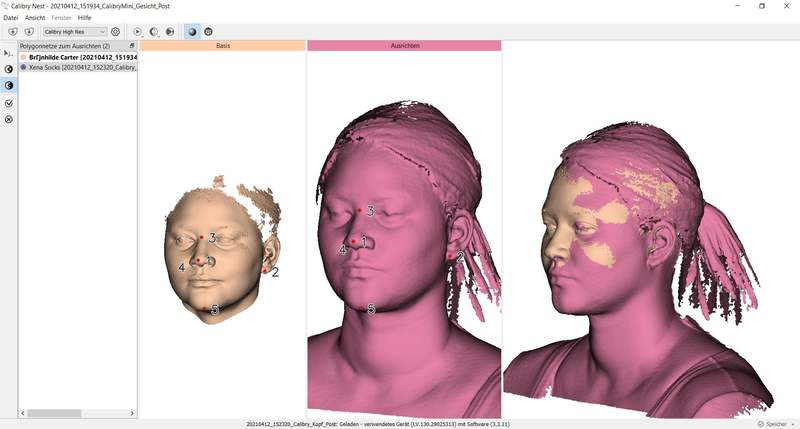Click the export scan icon in toolbar

(28, 32)
